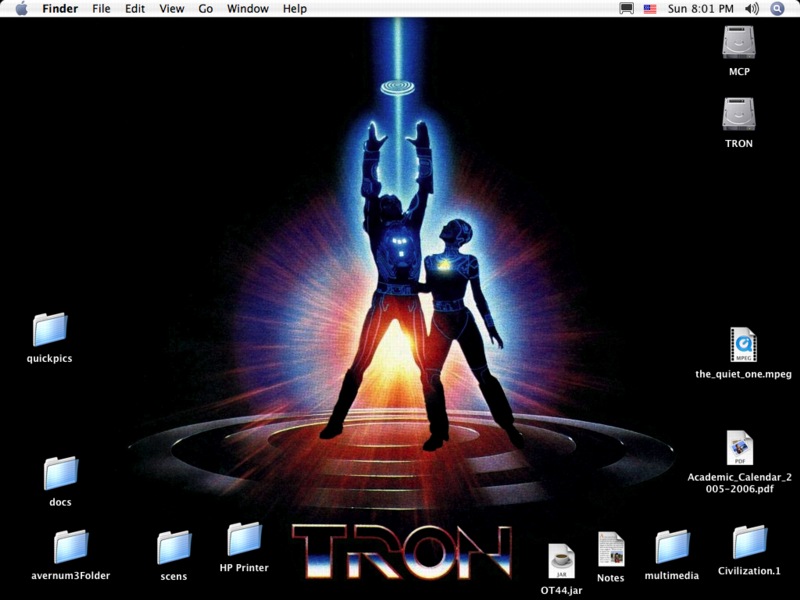
Task: Select the multimedia folder icon
Action: coord(672,547)
